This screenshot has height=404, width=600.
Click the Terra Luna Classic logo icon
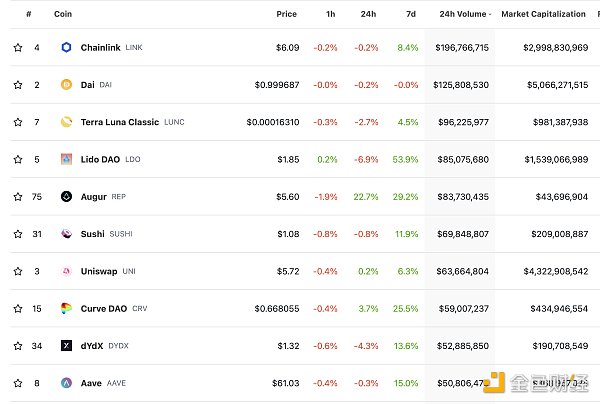coord(67,122)
